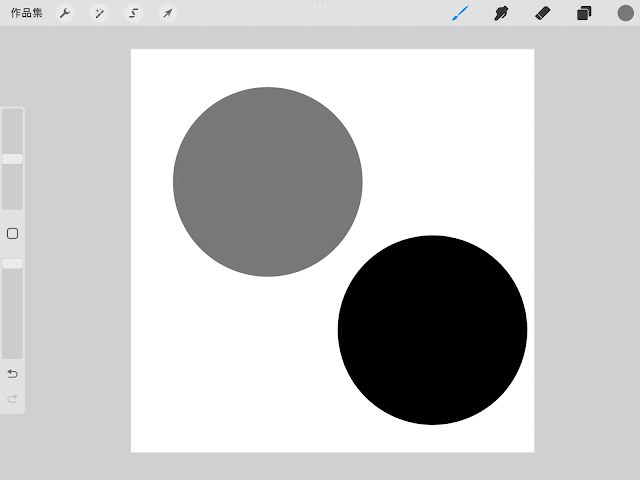The height and width of the screenshot is (480, 640).
Task: Open the Layers panel
Action: click(584, 13)
